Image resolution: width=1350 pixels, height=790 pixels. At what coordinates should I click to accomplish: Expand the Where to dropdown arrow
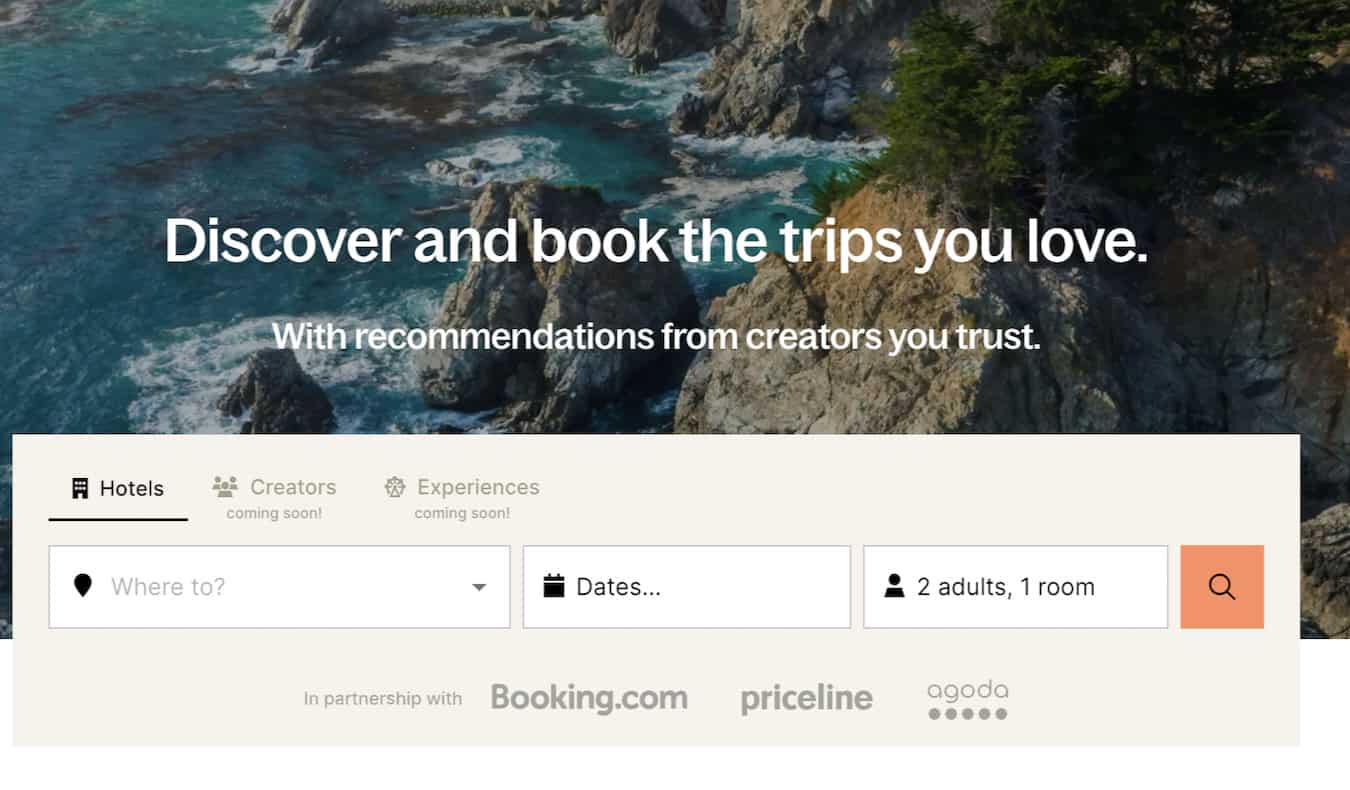479,587
